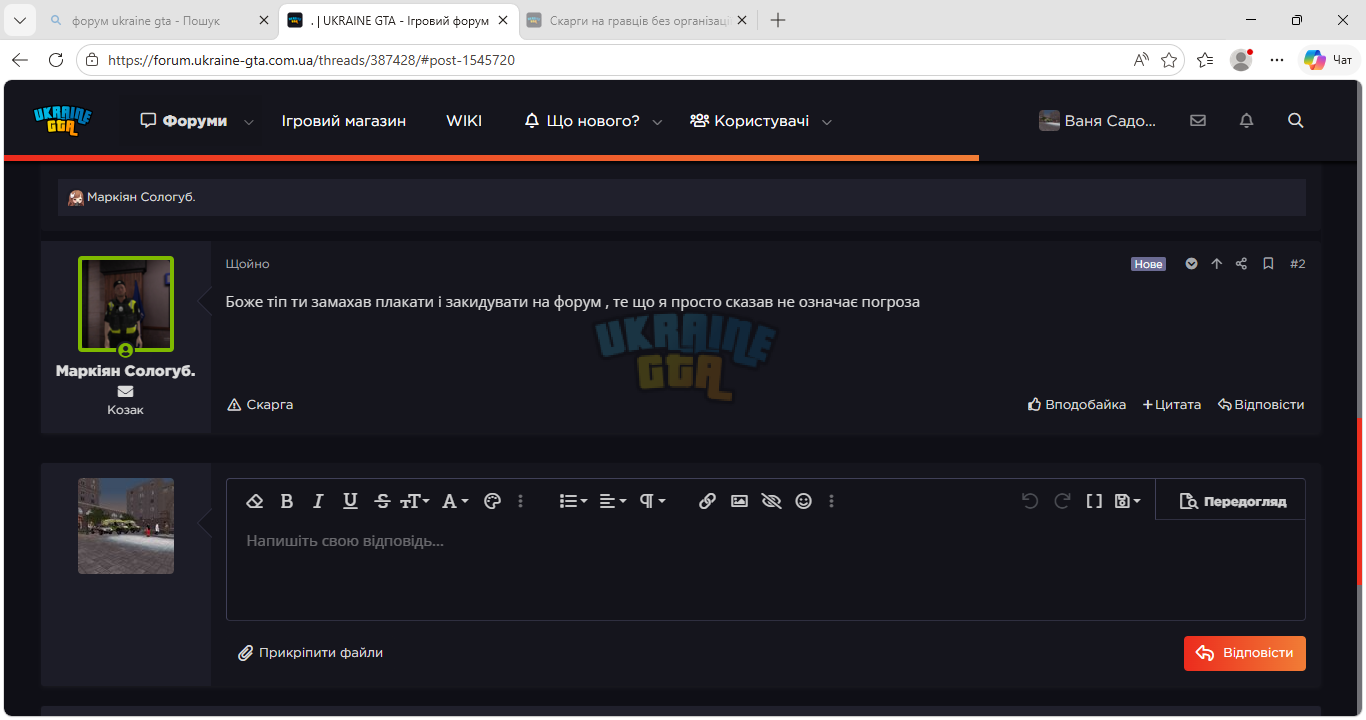Toggle underline formatting in editor
Viewport: 1366px width, 720px height.
pyautogui.click(x=350, y=501)
